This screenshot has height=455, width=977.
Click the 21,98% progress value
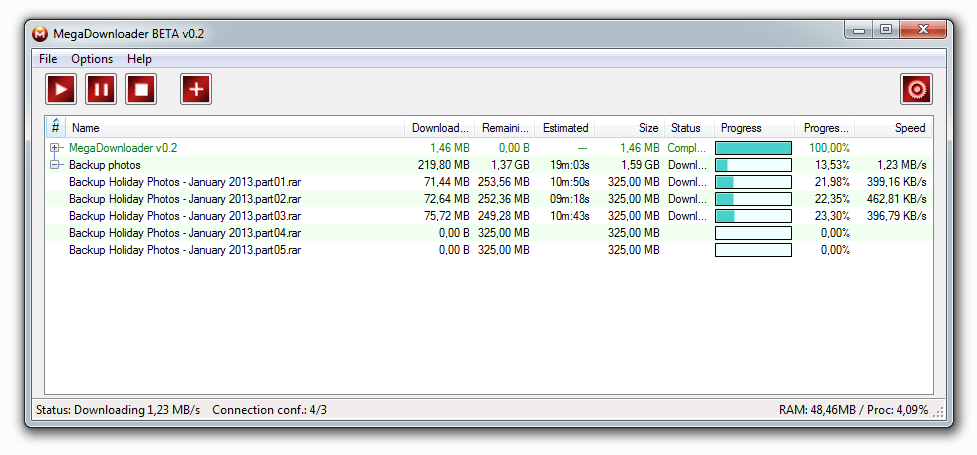click(x=832, y=182)
